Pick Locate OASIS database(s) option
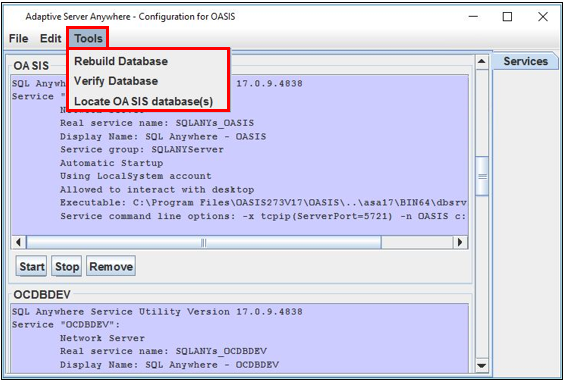 pos(143,101)
